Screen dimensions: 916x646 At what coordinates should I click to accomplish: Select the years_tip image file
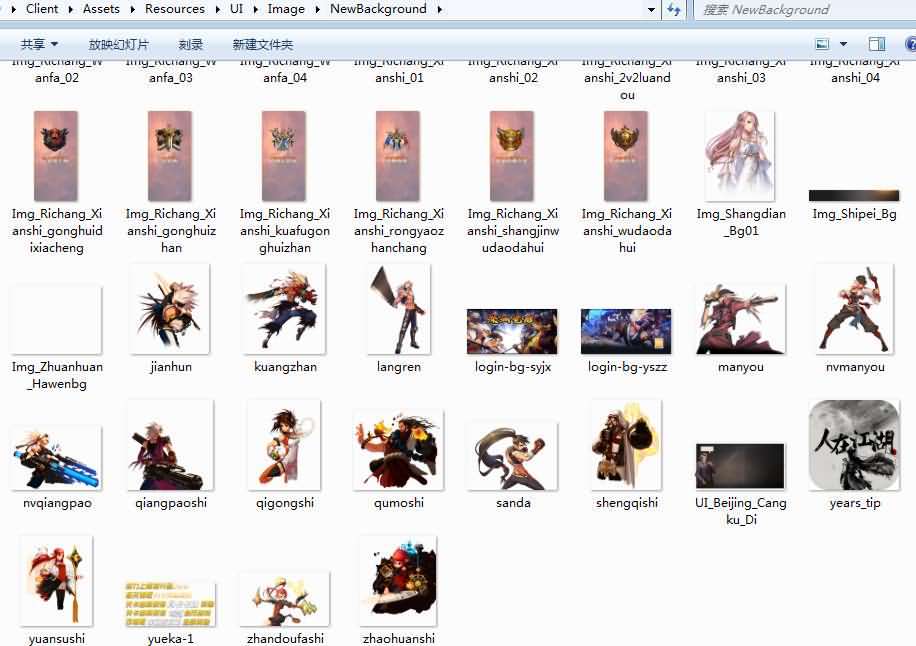click(855, 445)
